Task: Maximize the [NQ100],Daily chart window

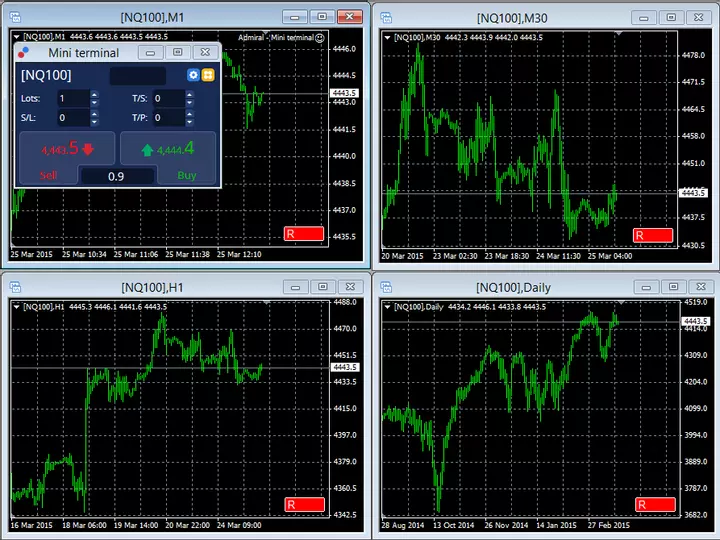Action: pos(674,287)
